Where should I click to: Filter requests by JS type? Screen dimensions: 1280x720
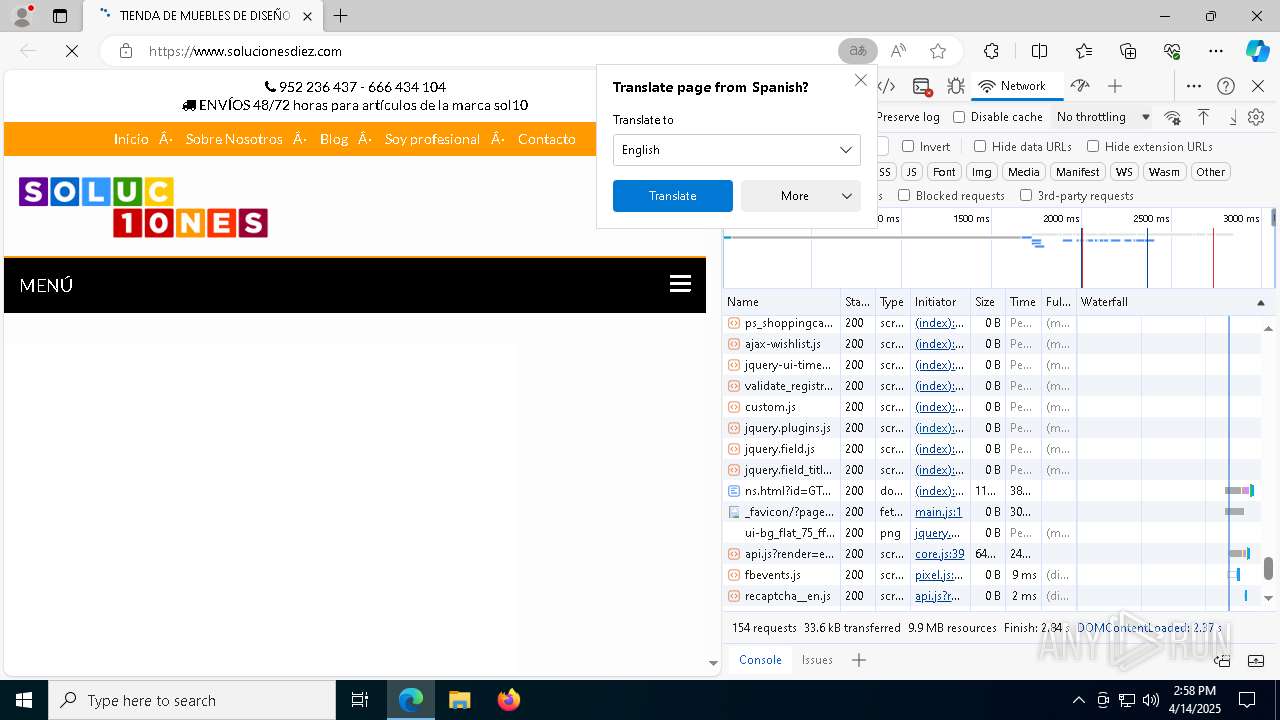click(x=911, y=172)
